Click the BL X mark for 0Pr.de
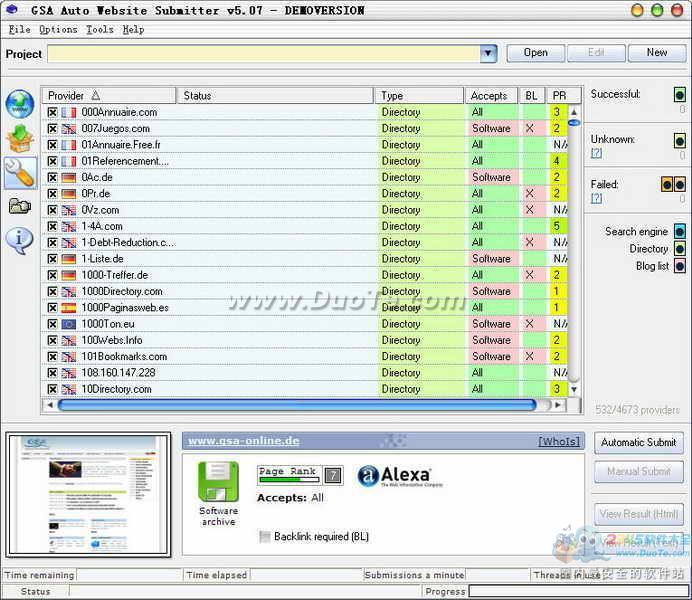 [x=530, y=194]
